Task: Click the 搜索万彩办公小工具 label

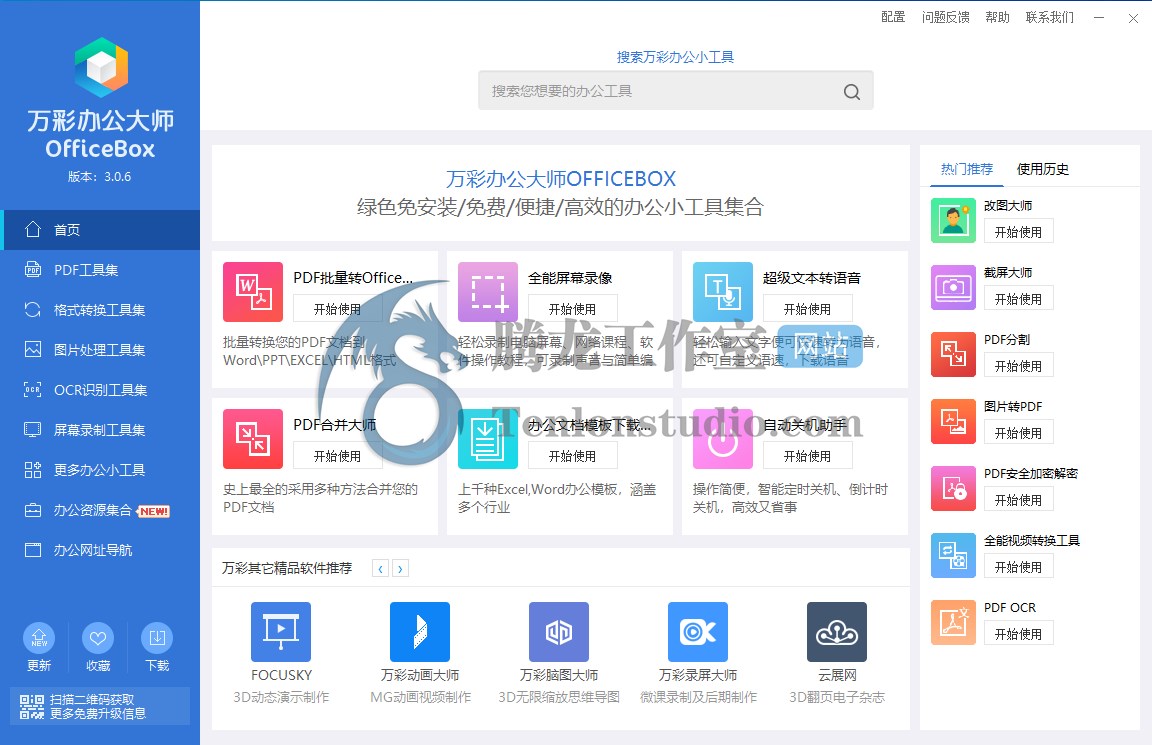Action: (675, 57)
